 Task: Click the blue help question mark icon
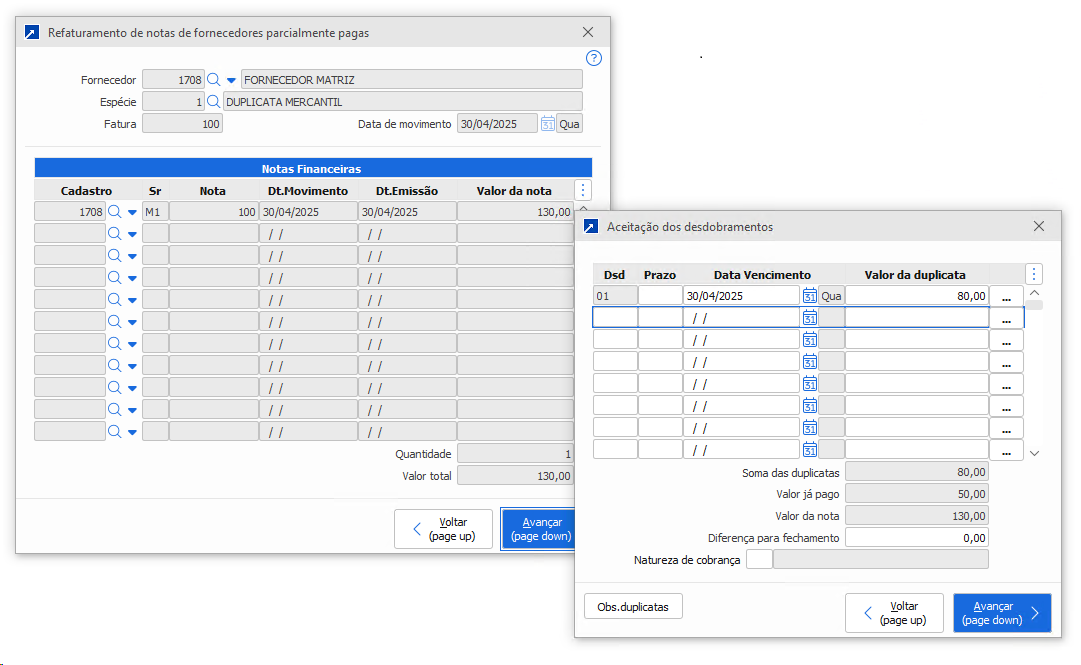(x=594, y=58)
